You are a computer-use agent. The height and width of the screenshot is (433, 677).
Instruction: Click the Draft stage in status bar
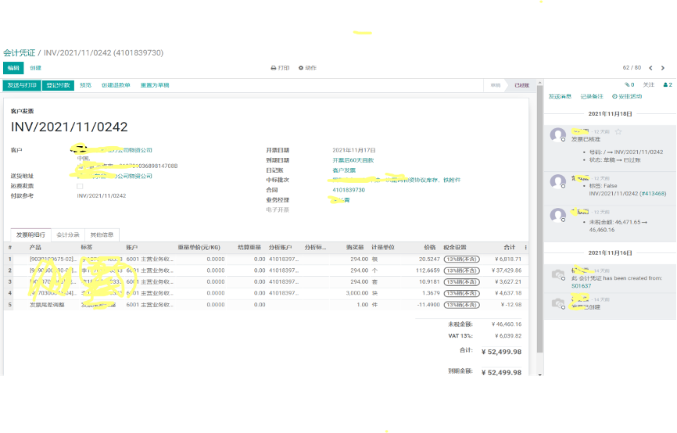(x=495, y=85)
